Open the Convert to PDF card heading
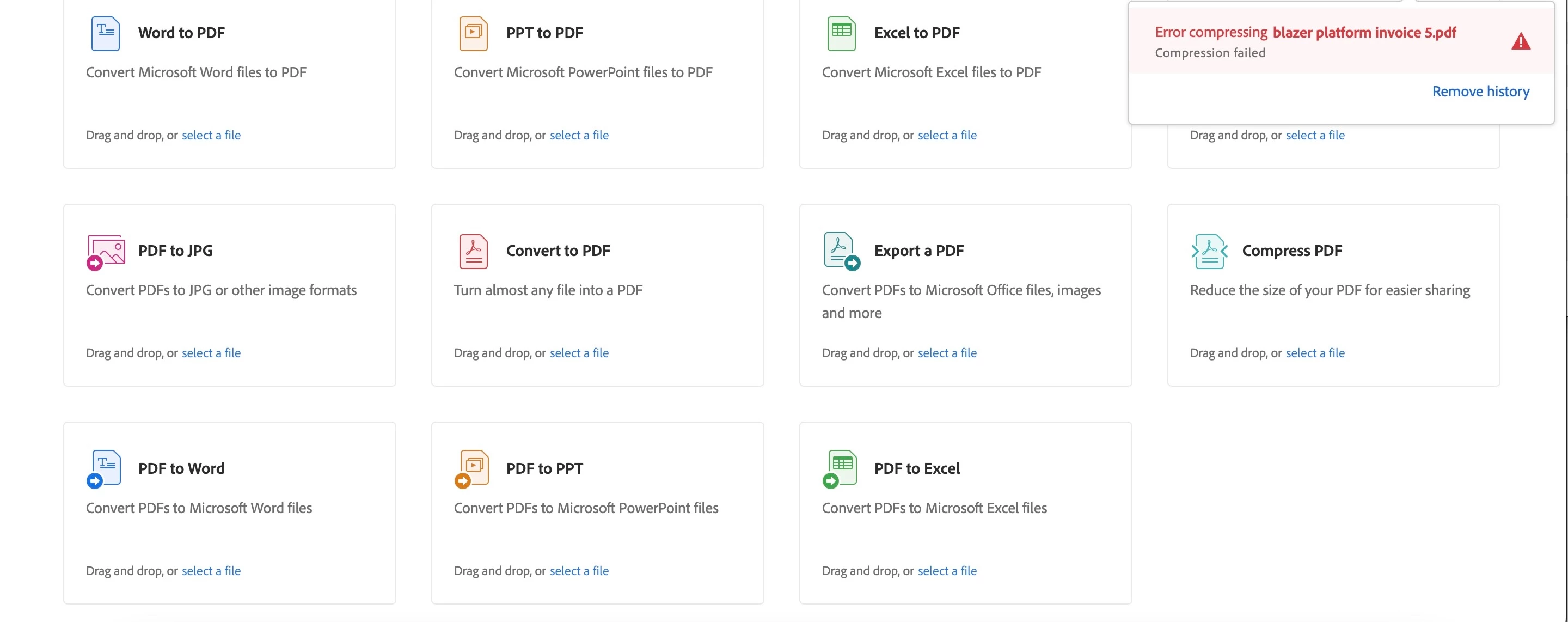 point(558,251)
